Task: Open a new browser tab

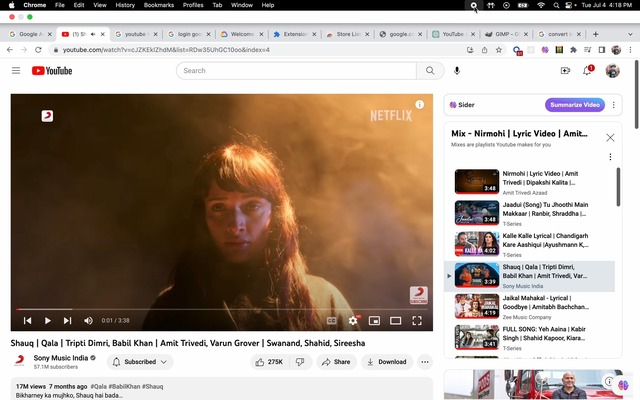Action: coord(595,34)
